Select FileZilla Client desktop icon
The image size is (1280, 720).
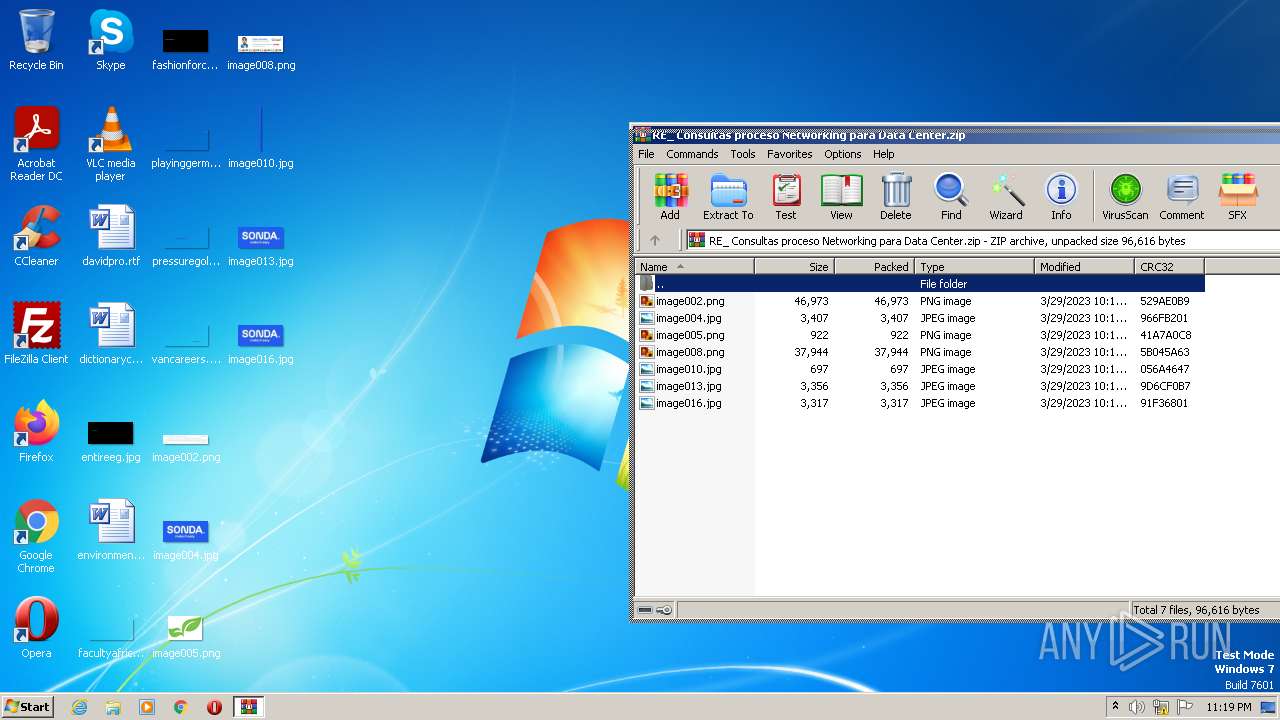pos(36,334)
